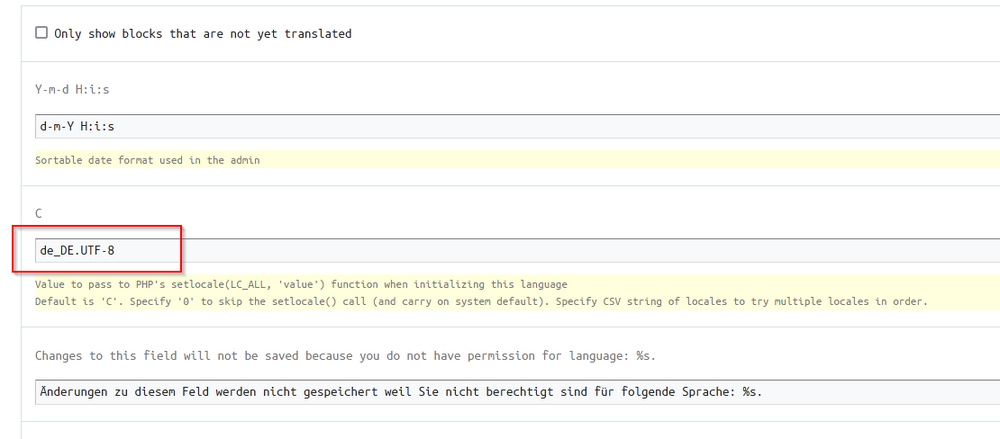Click the "Value to pass to PHP's setlocale" description line
Viewport: 1000px width, 439px height.
300,285
